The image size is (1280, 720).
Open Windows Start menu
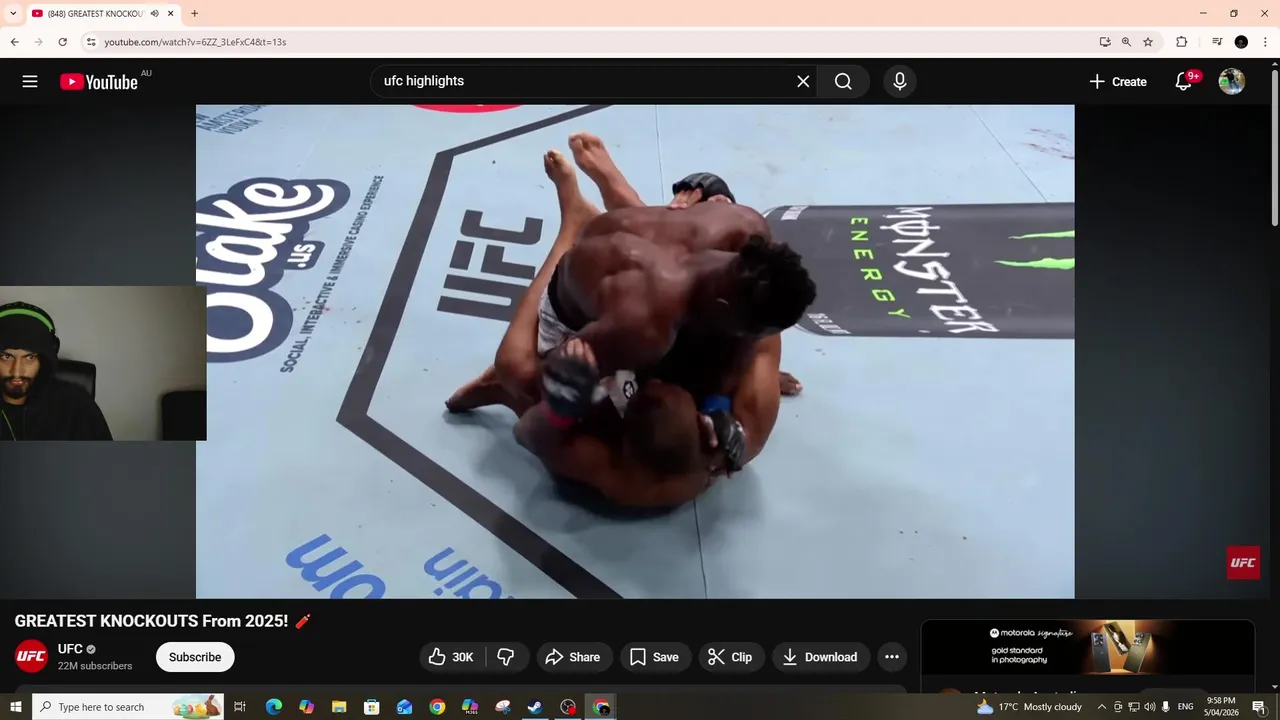tap(15, 707)
